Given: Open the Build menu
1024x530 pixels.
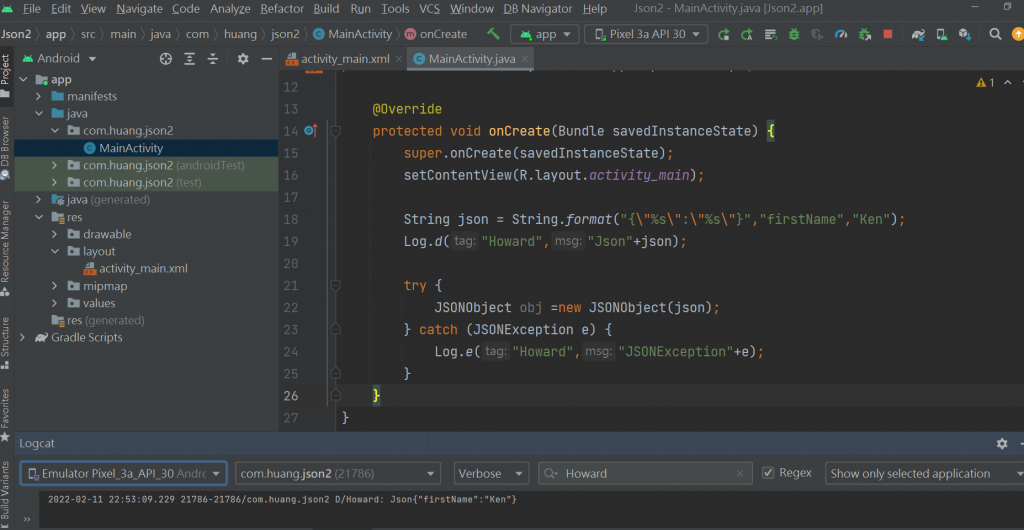Looking at the screenshot, I should pyautogui.click(x=326, y=9).
